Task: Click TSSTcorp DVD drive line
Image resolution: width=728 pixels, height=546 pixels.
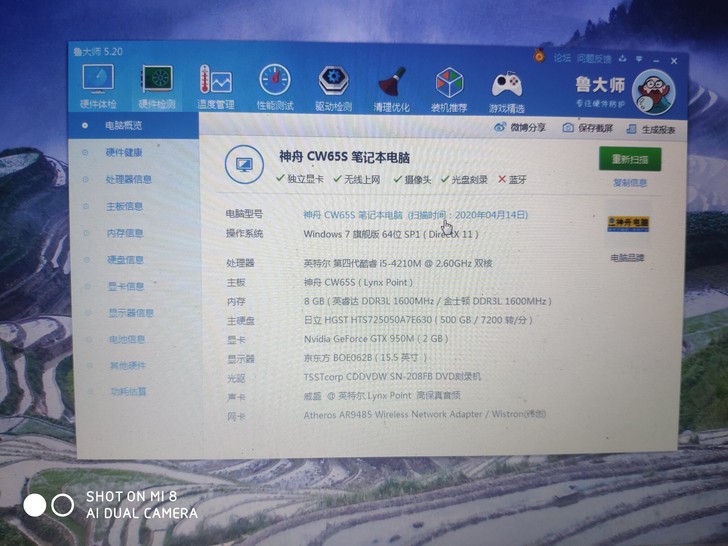Action: [x=392, y=377]
